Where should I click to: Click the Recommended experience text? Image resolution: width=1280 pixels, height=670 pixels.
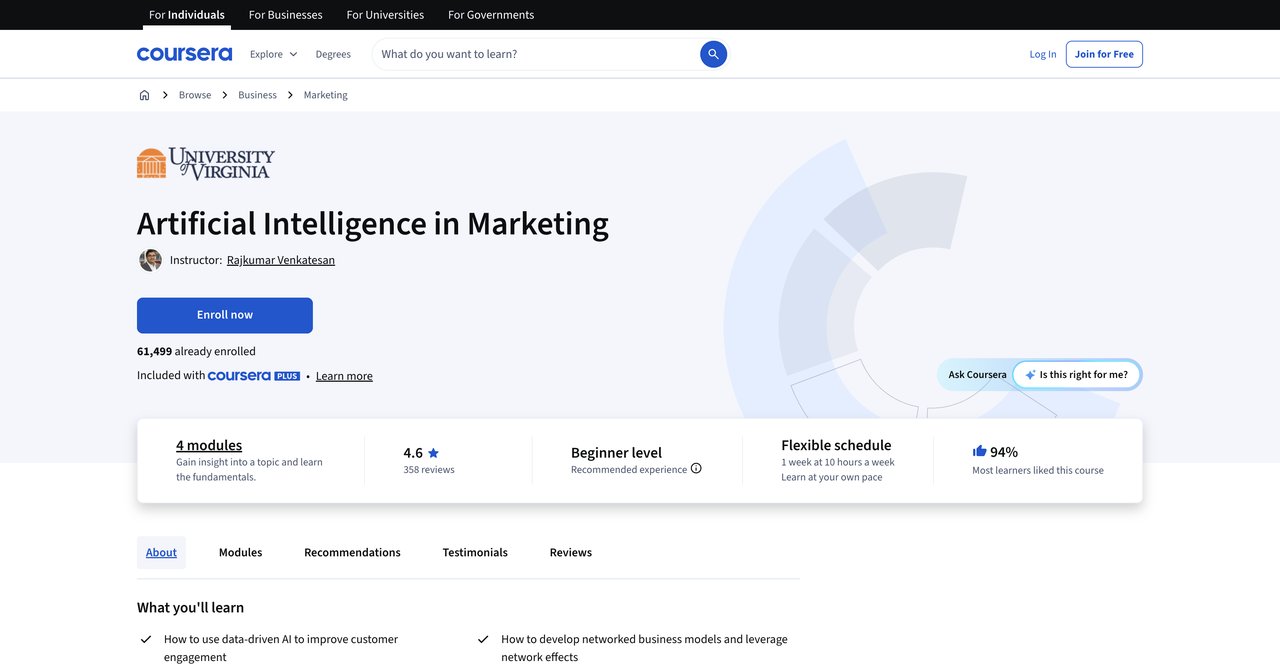tap(629, 470)
